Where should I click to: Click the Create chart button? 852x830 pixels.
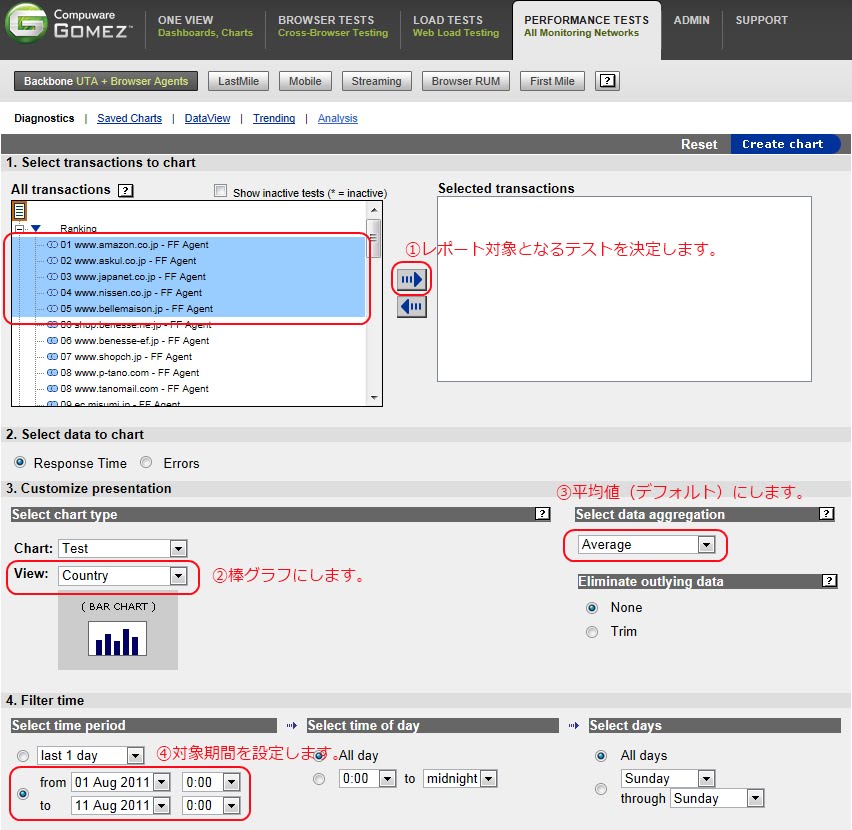point(783,144)
